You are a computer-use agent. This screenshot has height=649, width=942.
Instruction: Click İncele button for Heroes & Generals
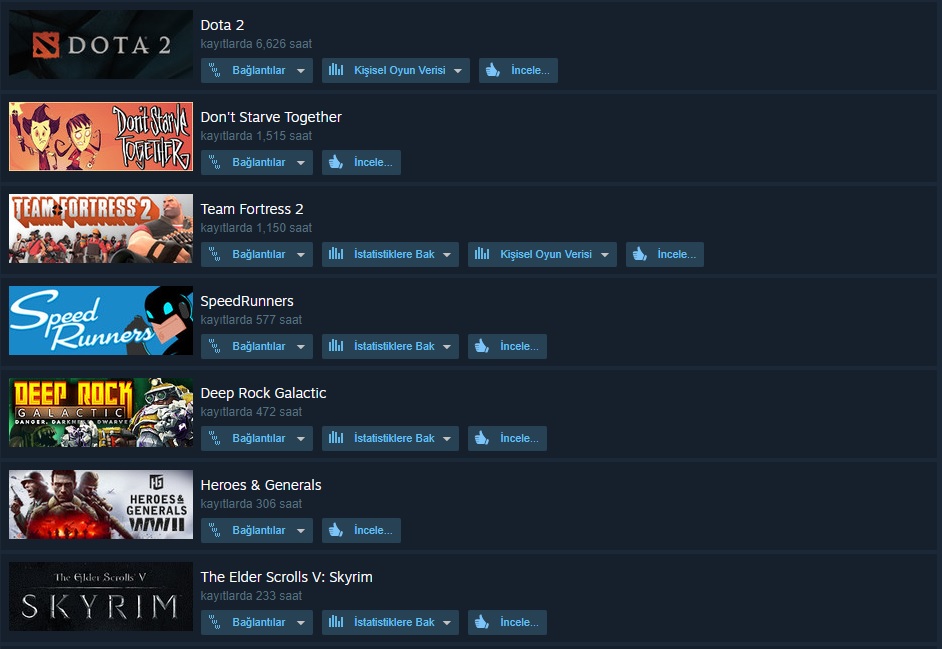tap(362, 530)
